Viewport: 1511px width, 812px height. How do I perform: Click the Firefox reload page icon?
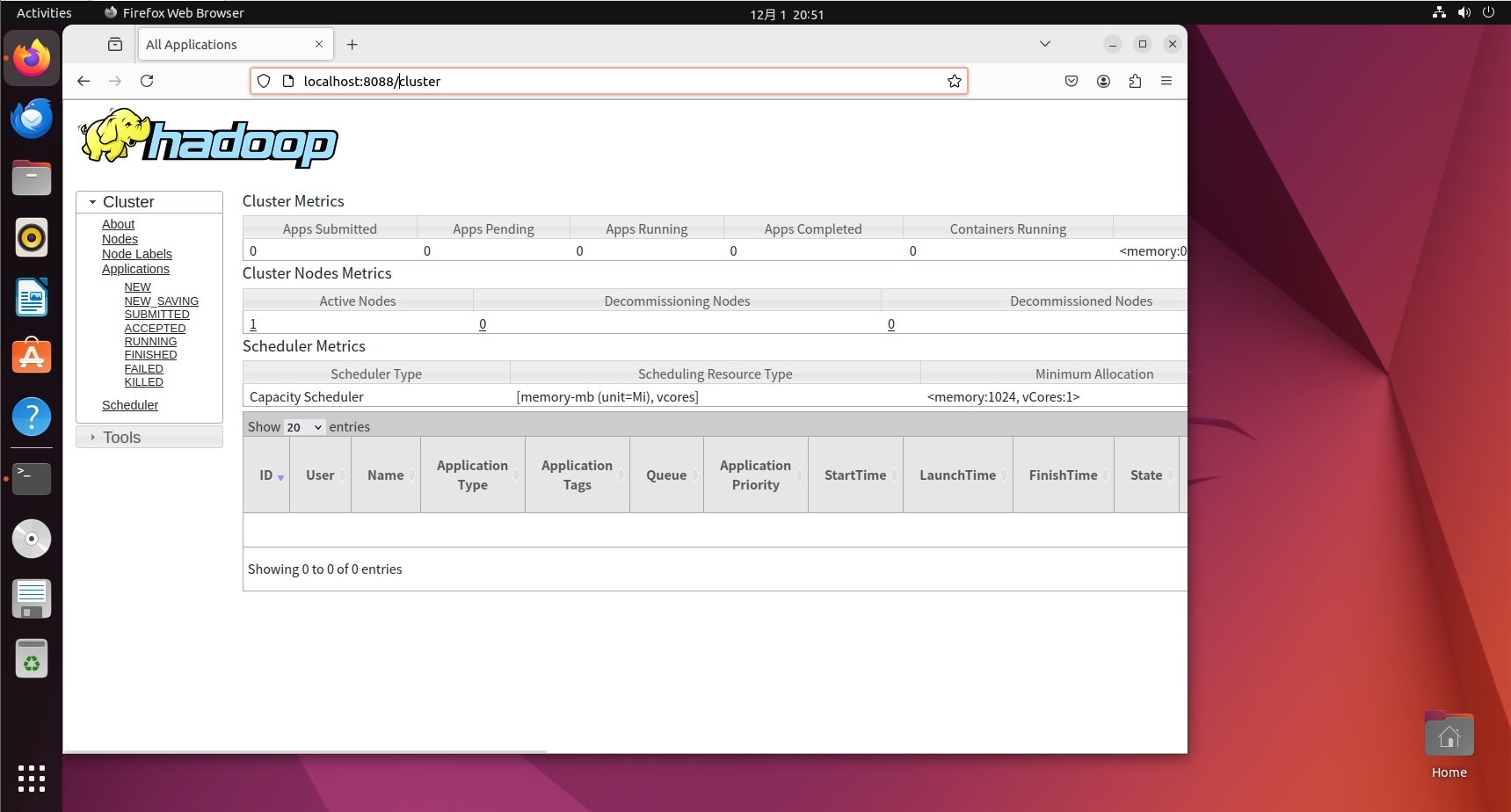(147, 81)
